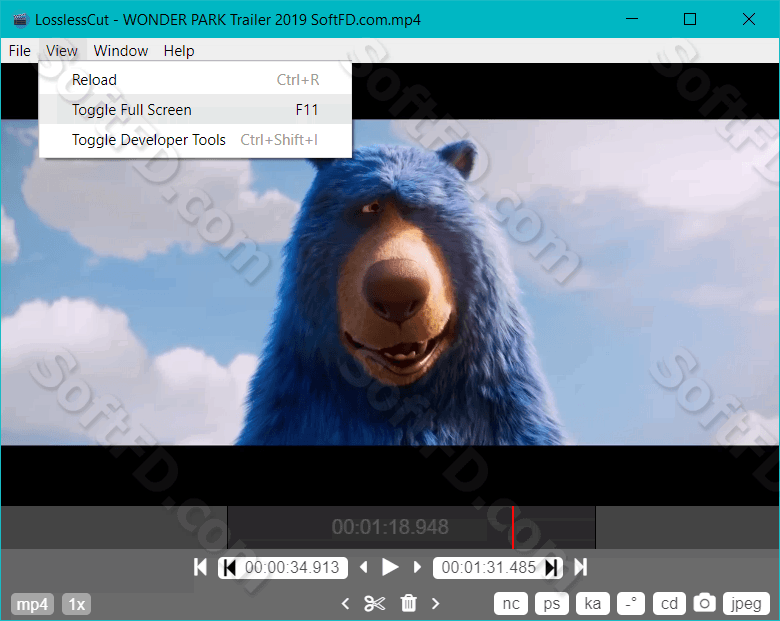Click the LosslessCut clapperboard app icon
This screenshot has width=780, height=621.
[20, 19]
